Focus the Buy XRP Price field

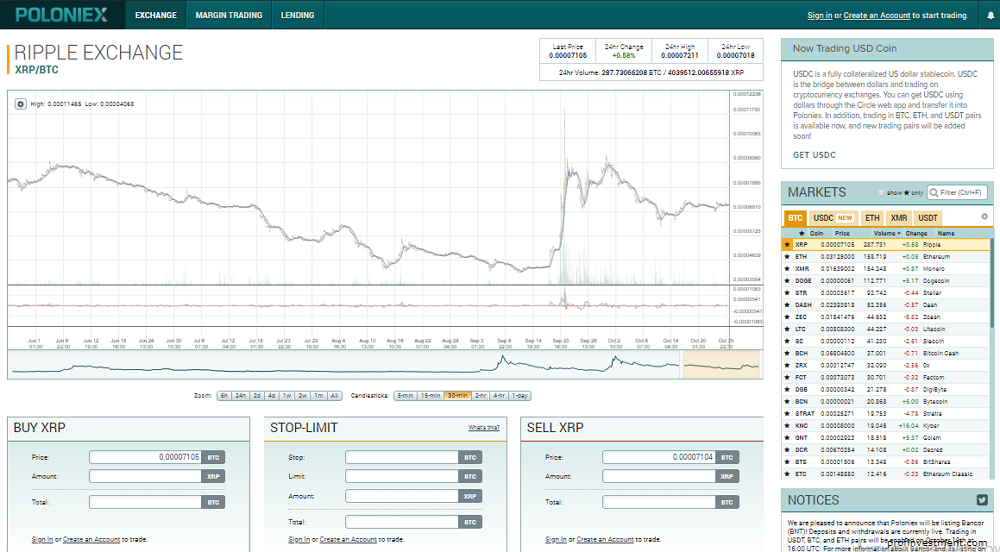(x=145, y=457)
